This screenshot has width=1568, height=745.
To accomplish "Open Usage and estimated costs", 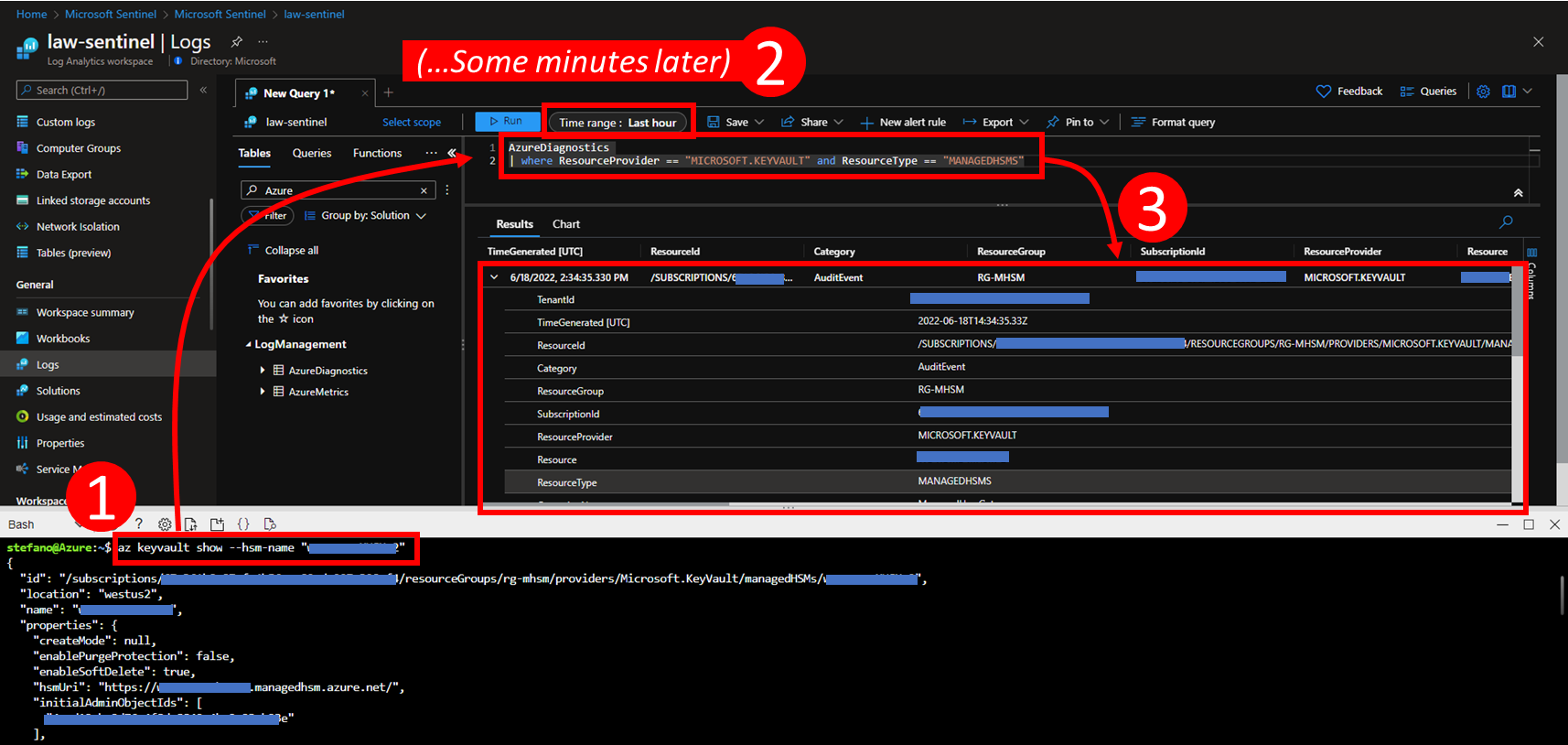I will click(x=99, y=416).
